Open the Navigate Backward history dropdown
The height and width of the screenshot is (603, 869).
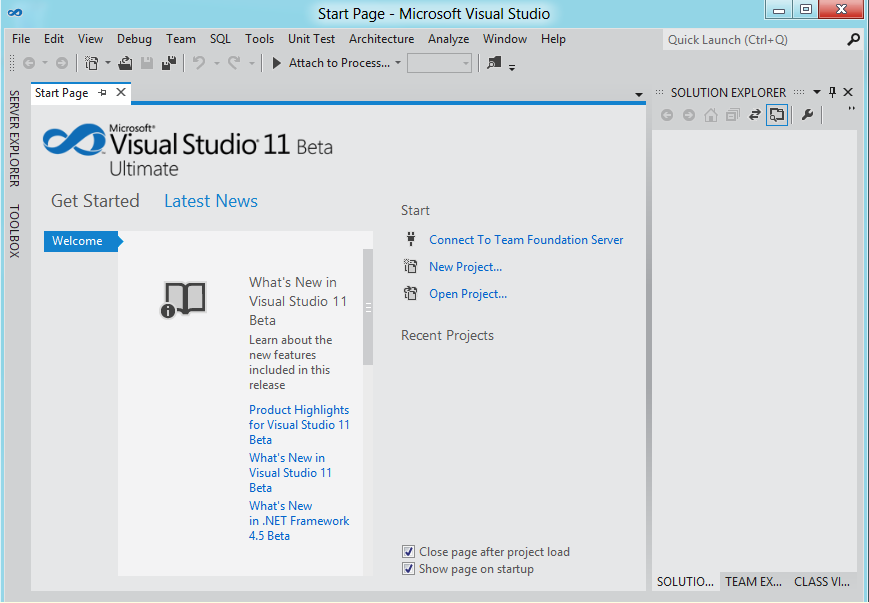pyautogui.click(x=45, y=63)
